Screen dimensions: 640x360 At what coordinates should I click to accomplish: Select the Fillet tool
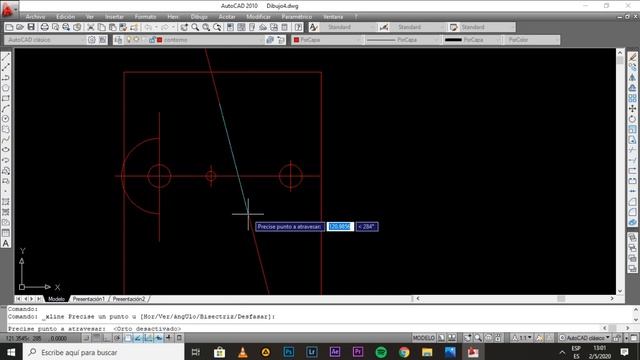[632, 212]
